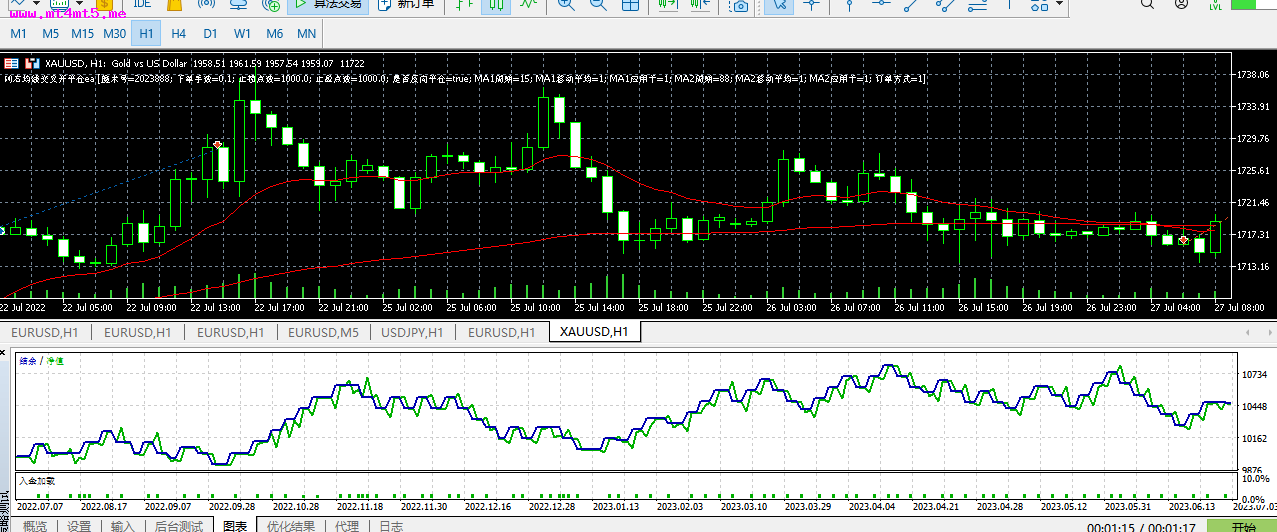Zoom in the chart with plus magnifier
Image resolution: width=1277 pixels, height=532 pixels.
coord(565,5)
